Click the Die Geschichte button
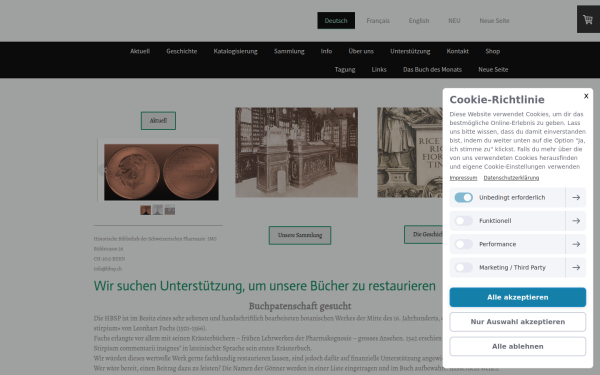Viewport: 600px width, 375px height. point(424,234)
